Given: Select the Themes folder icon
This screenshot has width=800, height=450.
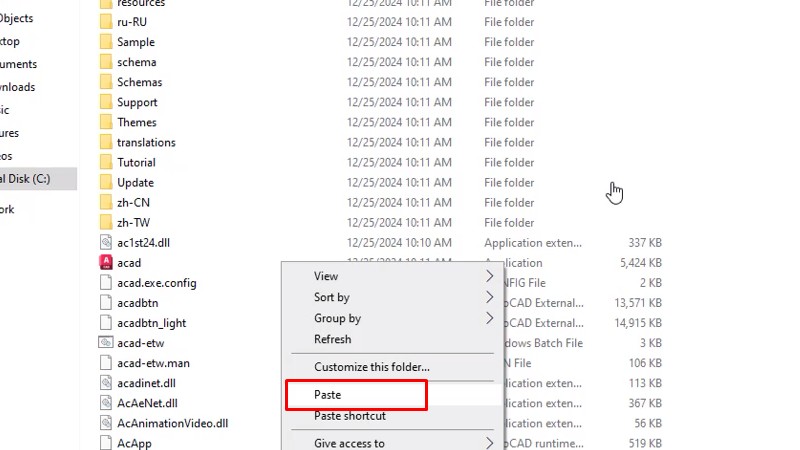Looking at the screenshot, I should [x=106, y=123].
